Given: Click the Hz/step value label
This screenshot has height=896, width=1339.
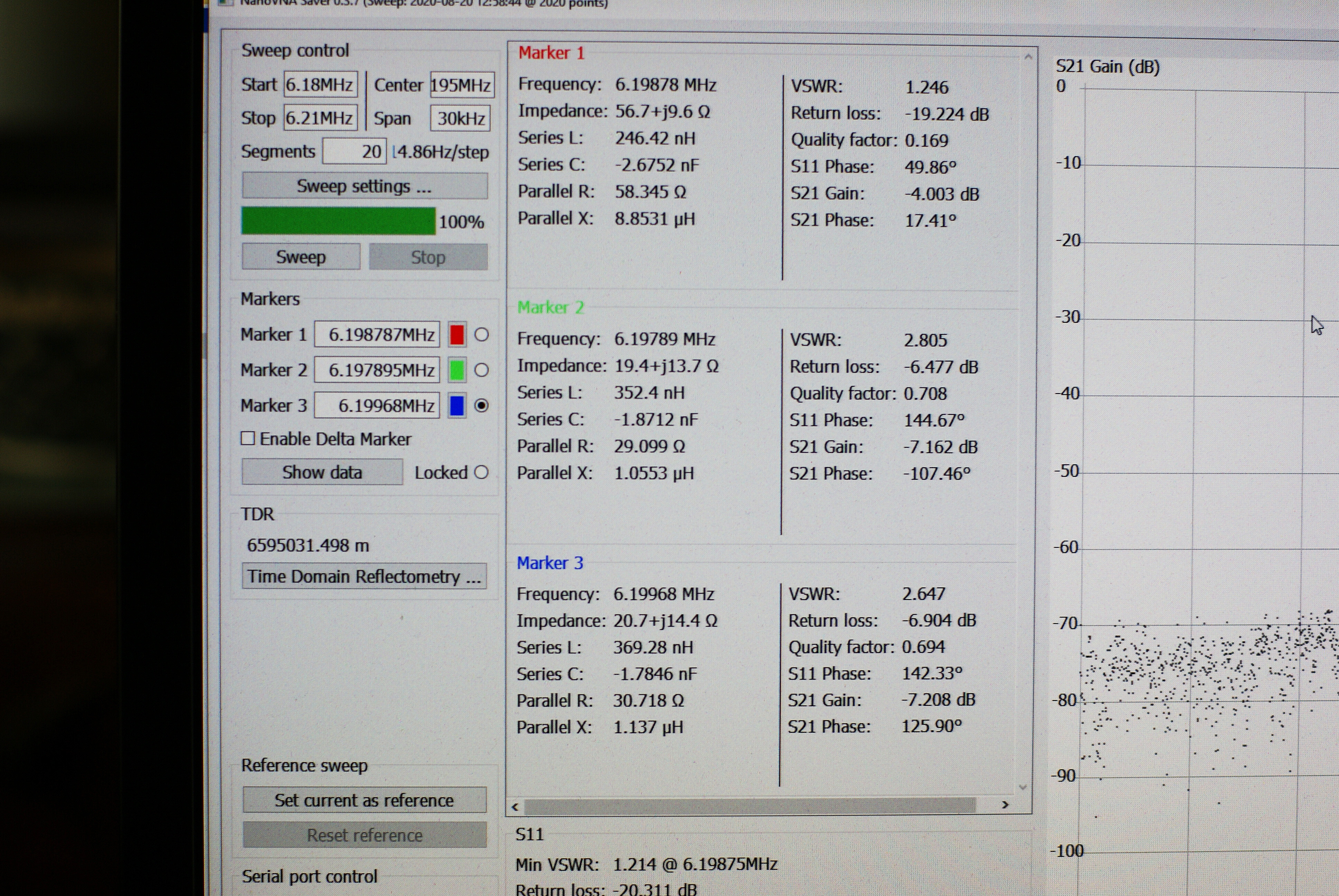Looking at the screenshot, I should [x=441, y=152].
